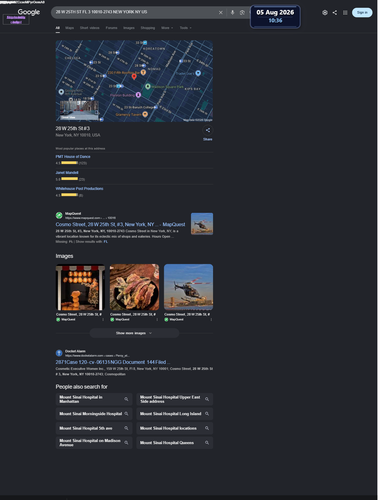Clear the search query with the X icon

tap(220, 13)
